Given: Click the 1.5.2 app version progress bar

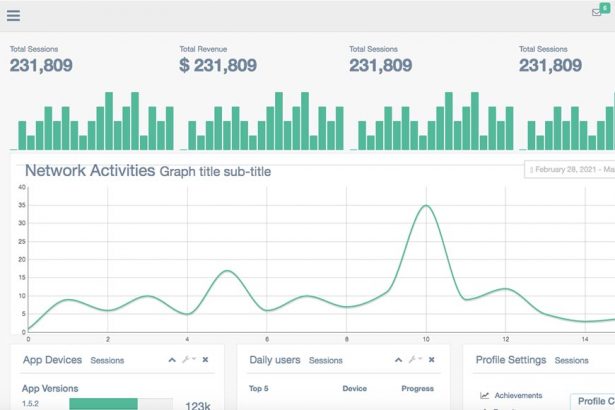Looking at the screenshot, I should pos(103,403).
